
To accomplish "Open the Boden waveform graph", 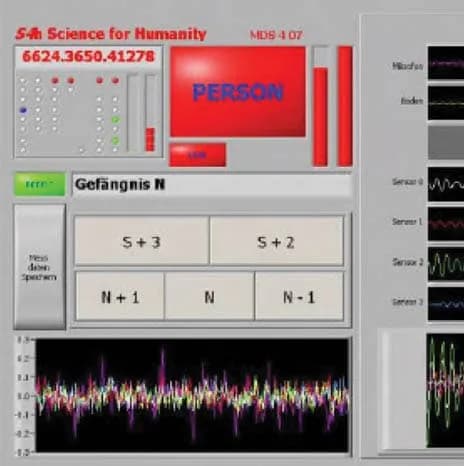I will coord(446,103).
